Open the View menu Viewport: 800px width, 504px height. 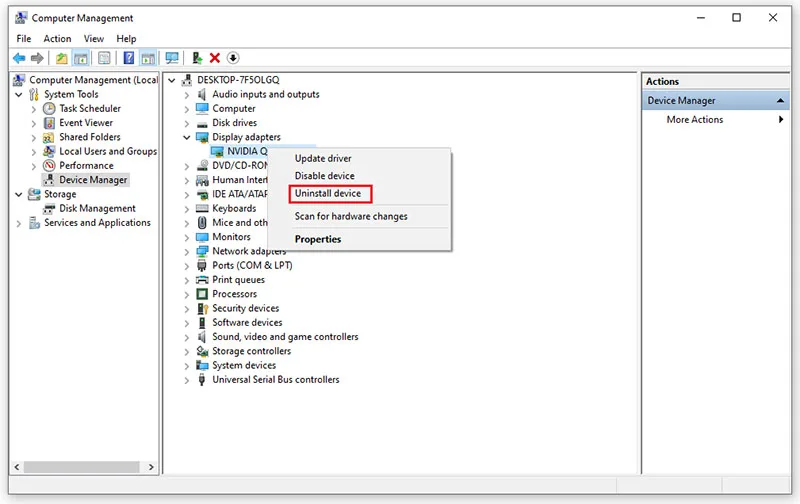pyautogui.click(x=93, y=39)
